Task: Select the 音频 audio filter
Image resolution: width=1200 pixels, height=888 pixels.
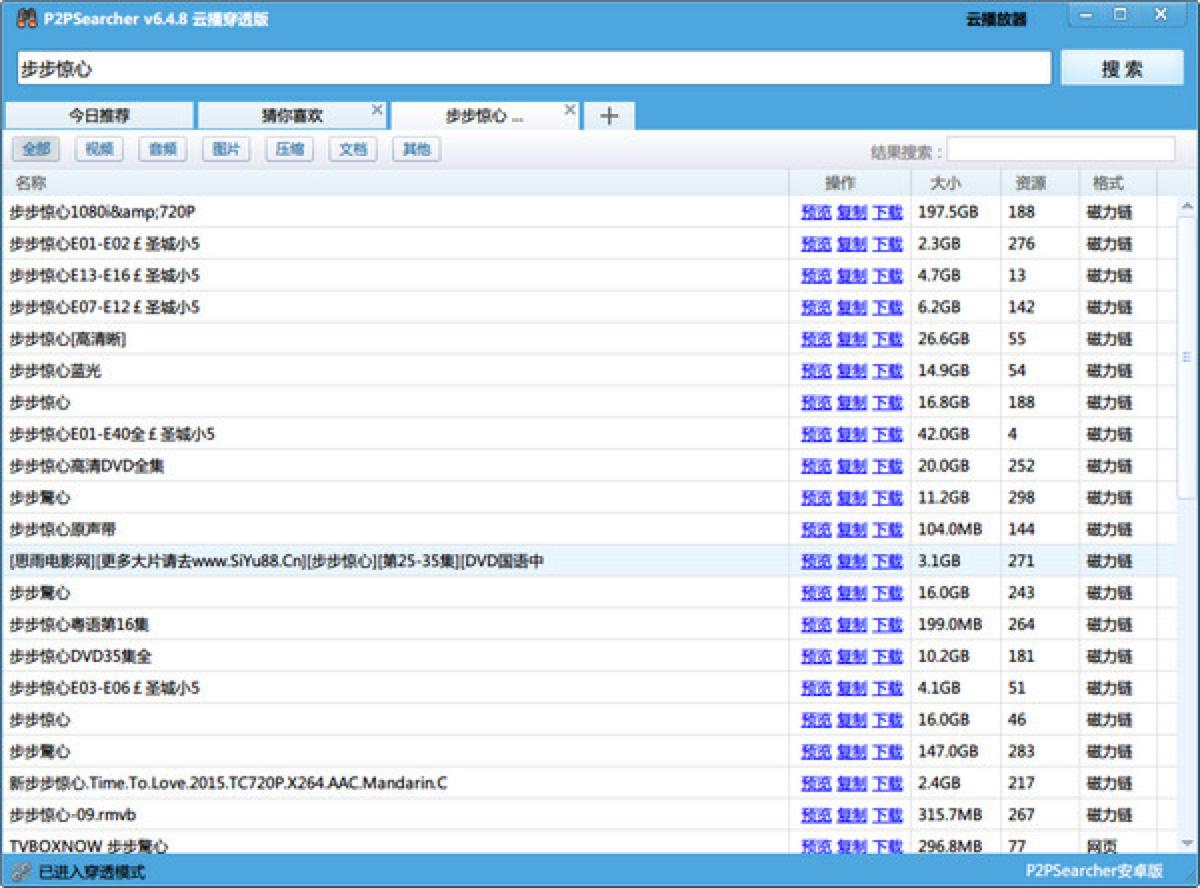Action: pyautogui.click(x=161, y=149)
